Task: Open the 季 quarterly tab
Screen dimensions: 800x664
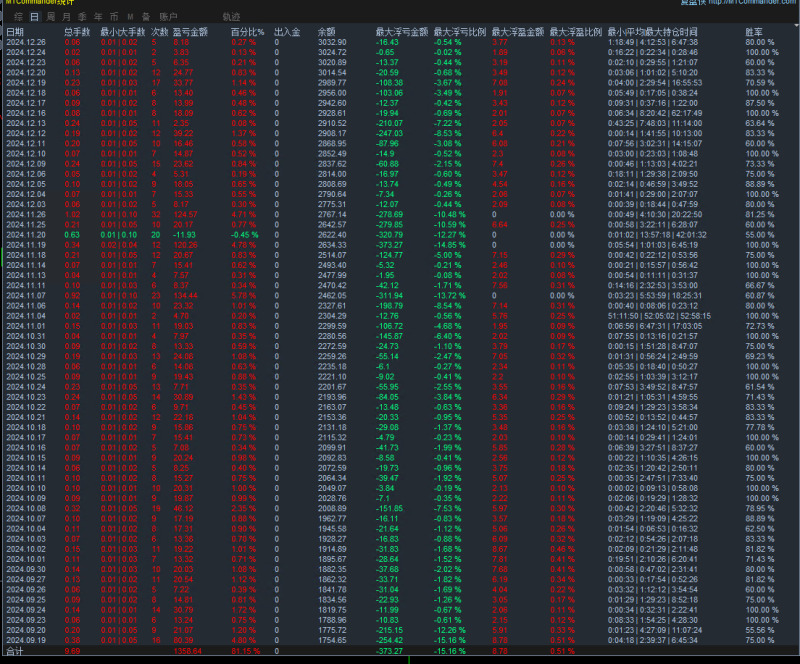Action: pyautogui.click(x=82, y=17)
